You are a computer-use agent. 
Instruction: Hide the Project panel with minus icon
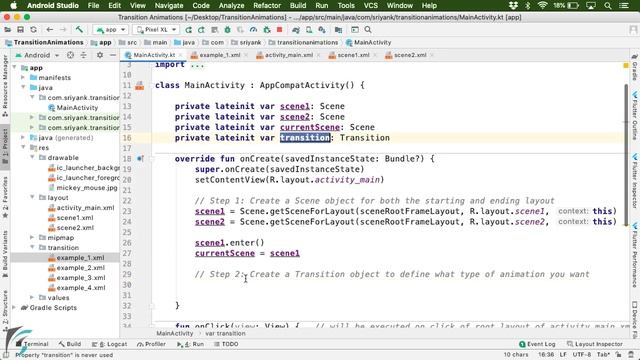pos(113,55)
